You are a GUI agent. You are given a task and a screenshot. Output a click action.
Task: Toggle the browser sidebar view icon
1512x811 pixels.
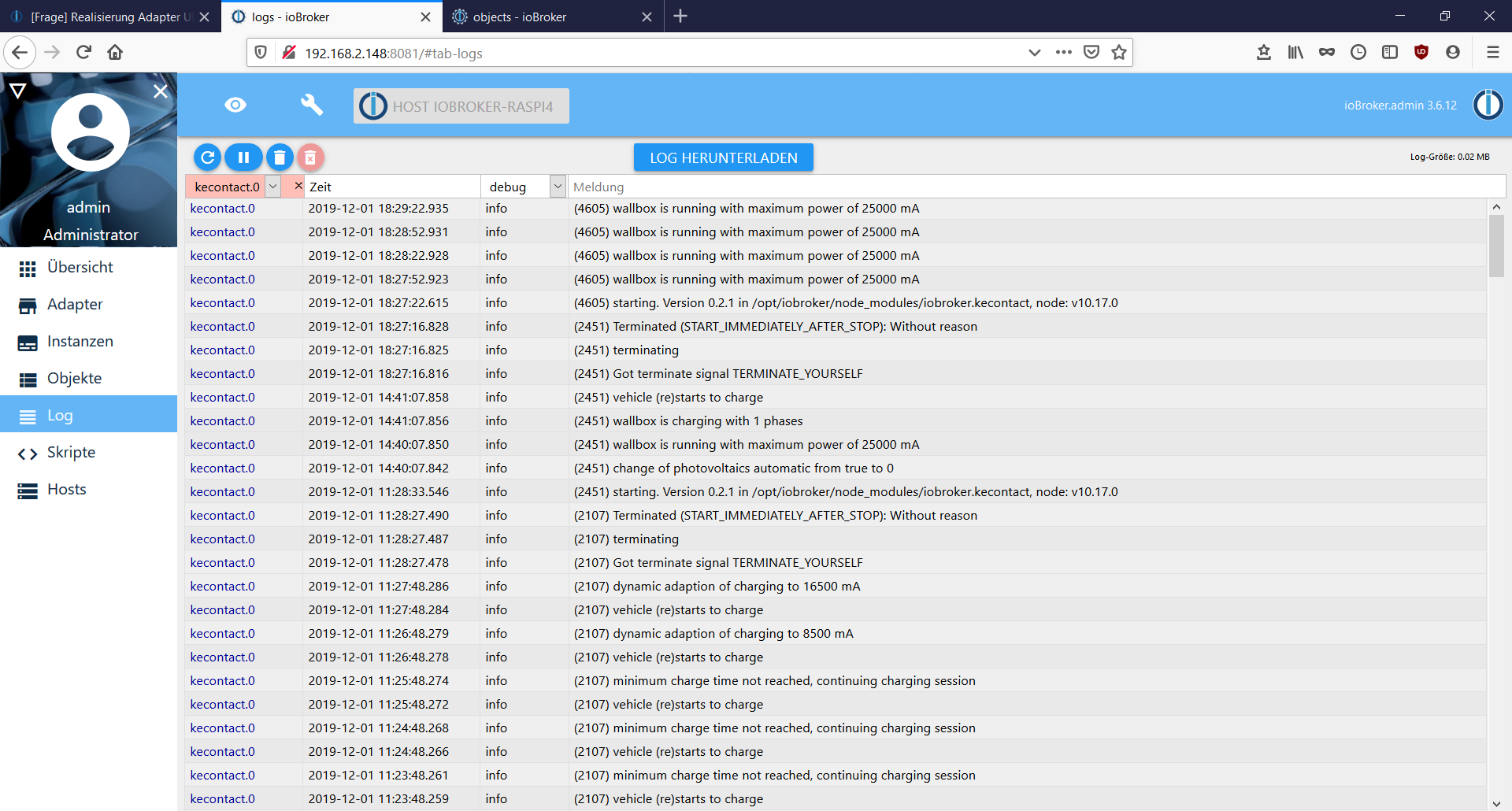click(1390, 53)
